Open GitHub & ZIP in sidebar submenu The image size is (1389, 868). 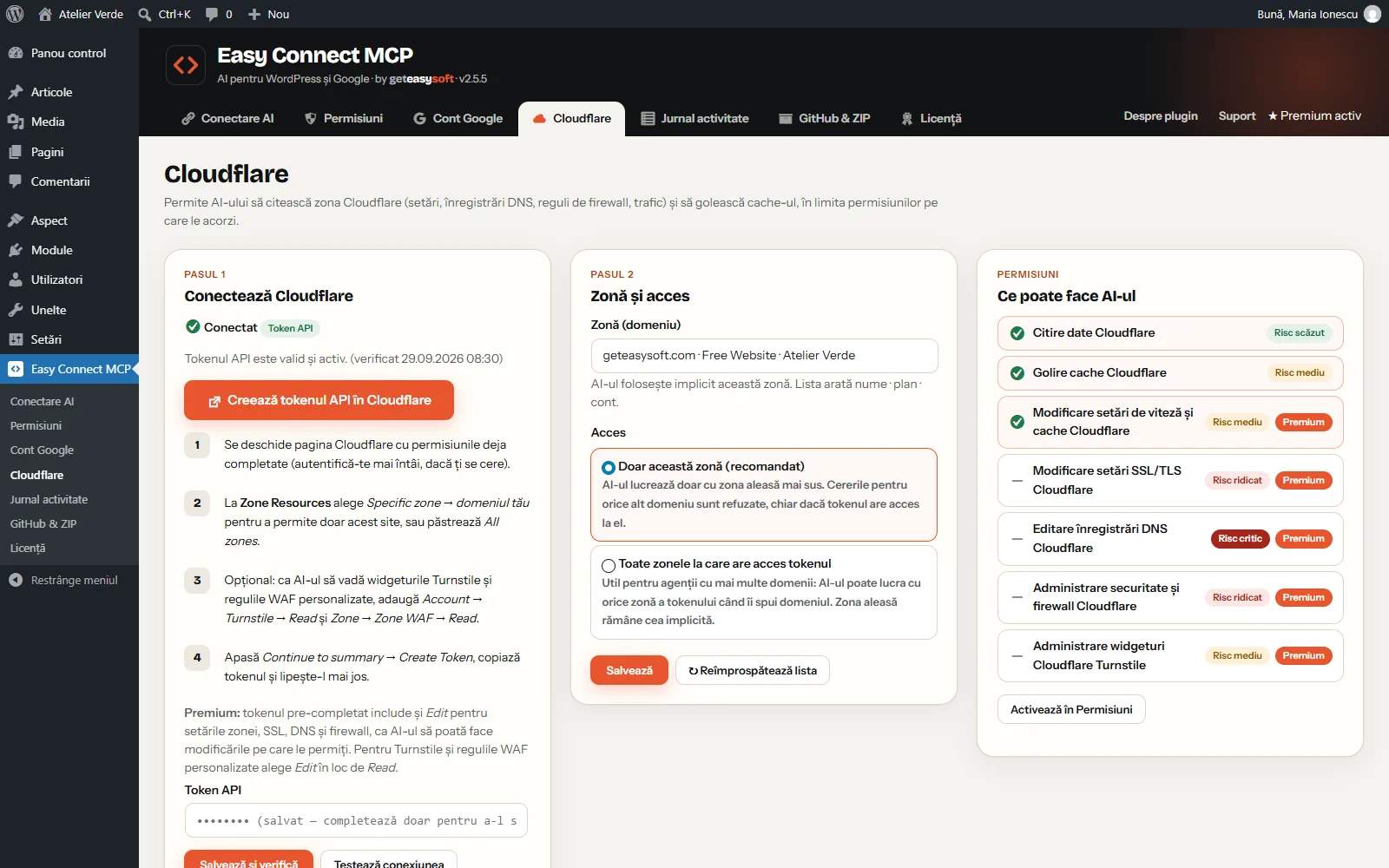[43, 523]
